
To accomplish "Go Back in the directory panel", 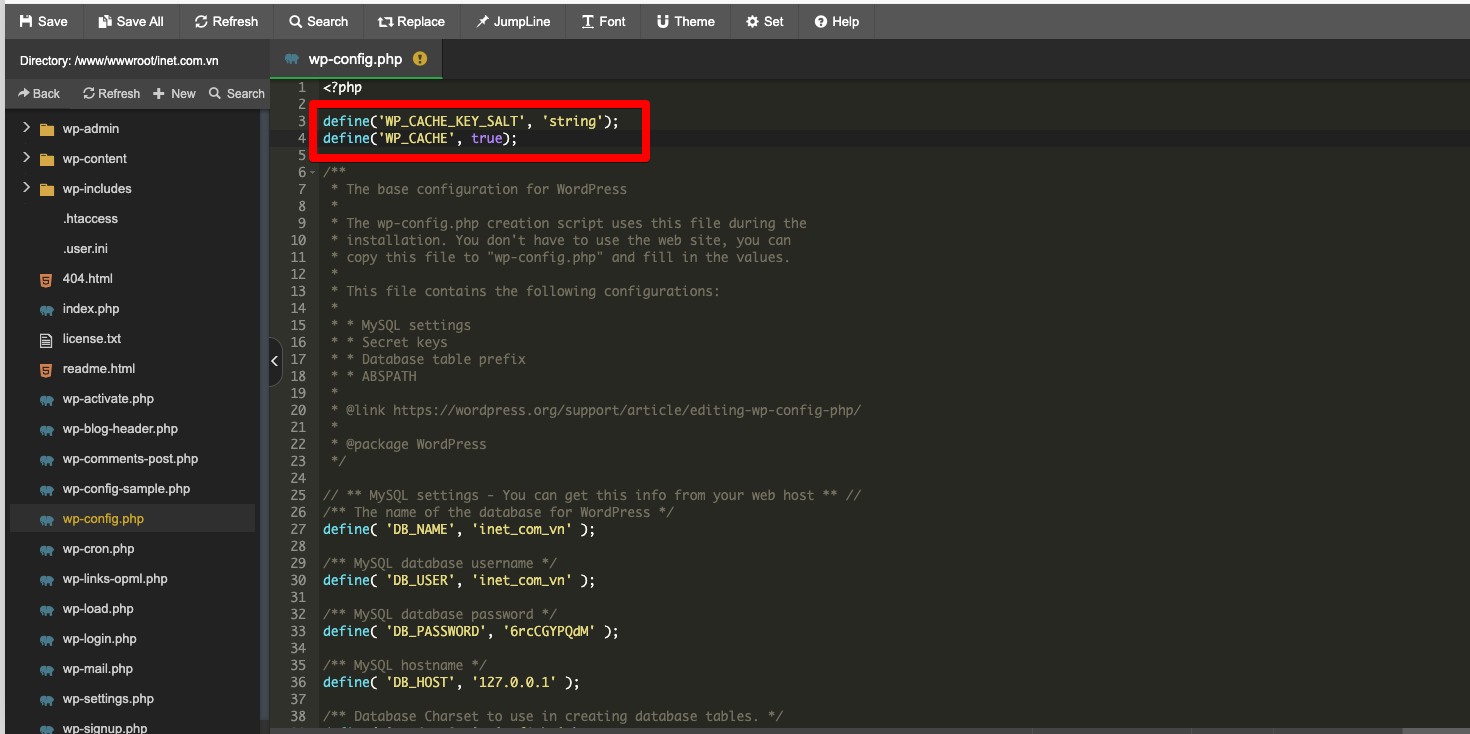I will tap(39, 93).
